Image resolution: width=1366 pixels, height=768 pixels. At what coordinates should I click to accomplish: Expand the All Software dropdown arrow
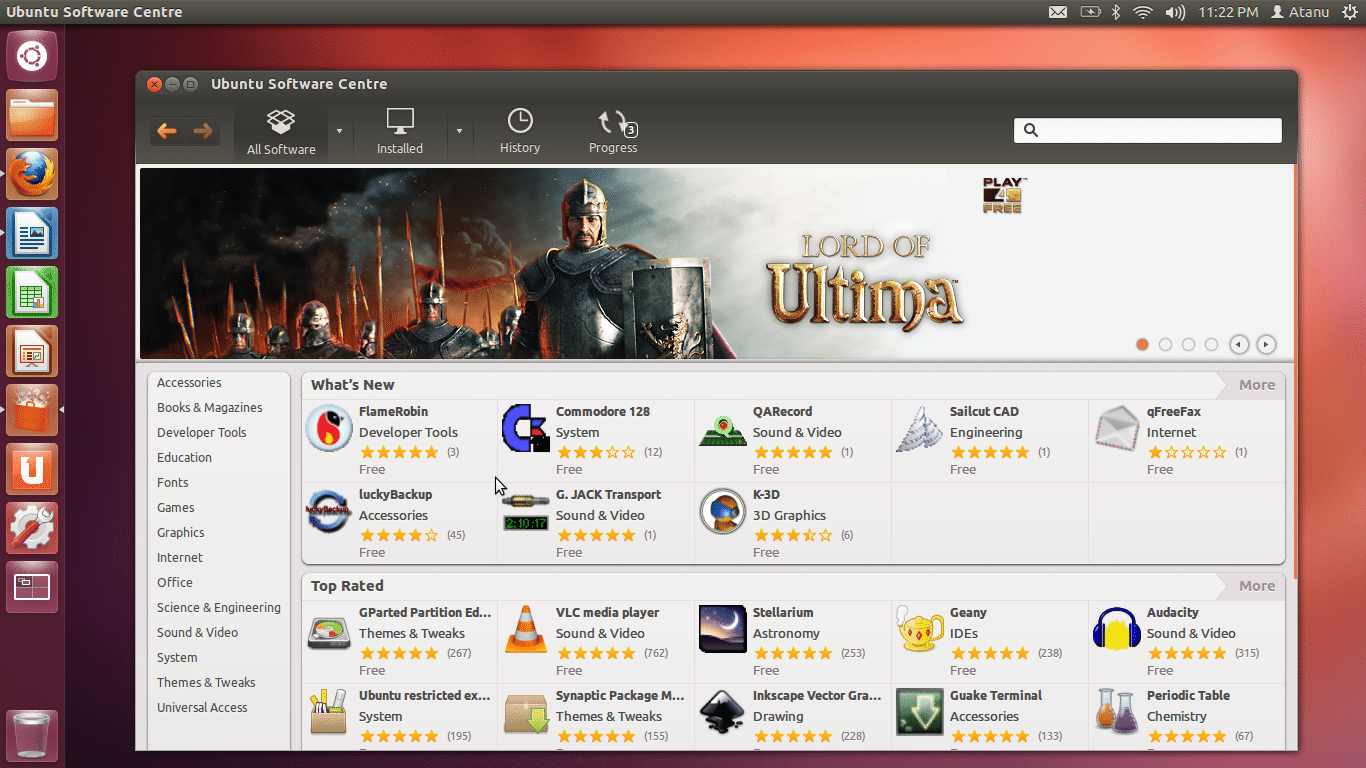pyautogui.click(x=339, y=131)
